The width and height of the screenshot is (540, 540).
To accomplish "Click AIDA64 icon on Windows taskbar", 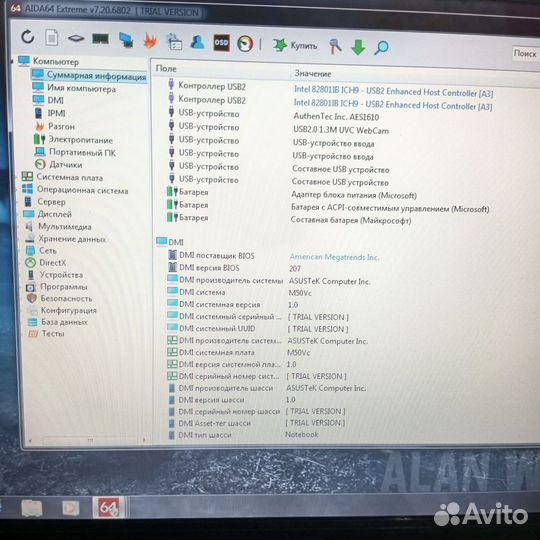I will pos(108,507).
